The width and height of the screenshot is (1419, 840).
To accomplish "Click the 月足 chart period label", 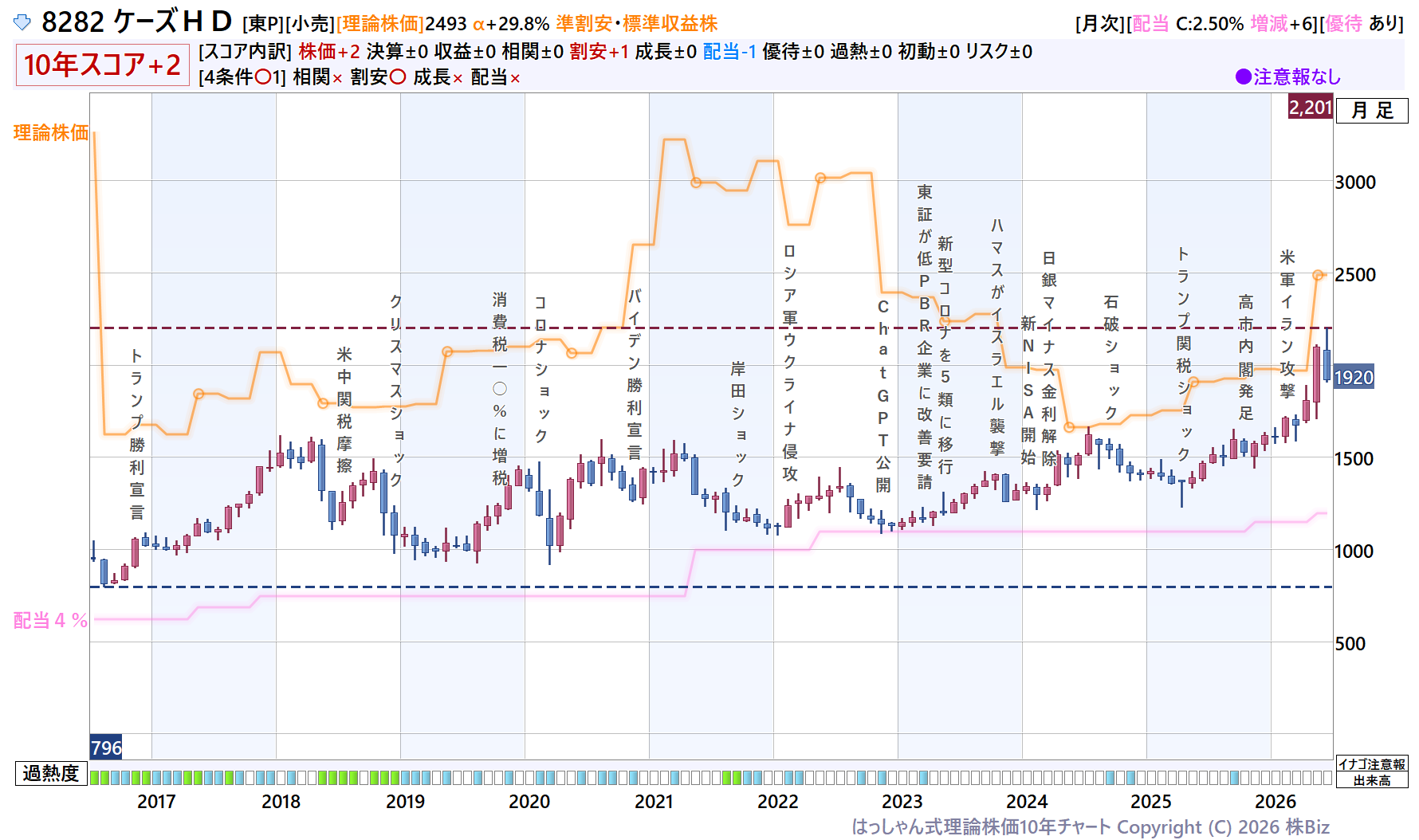I will coord(1372,110).
